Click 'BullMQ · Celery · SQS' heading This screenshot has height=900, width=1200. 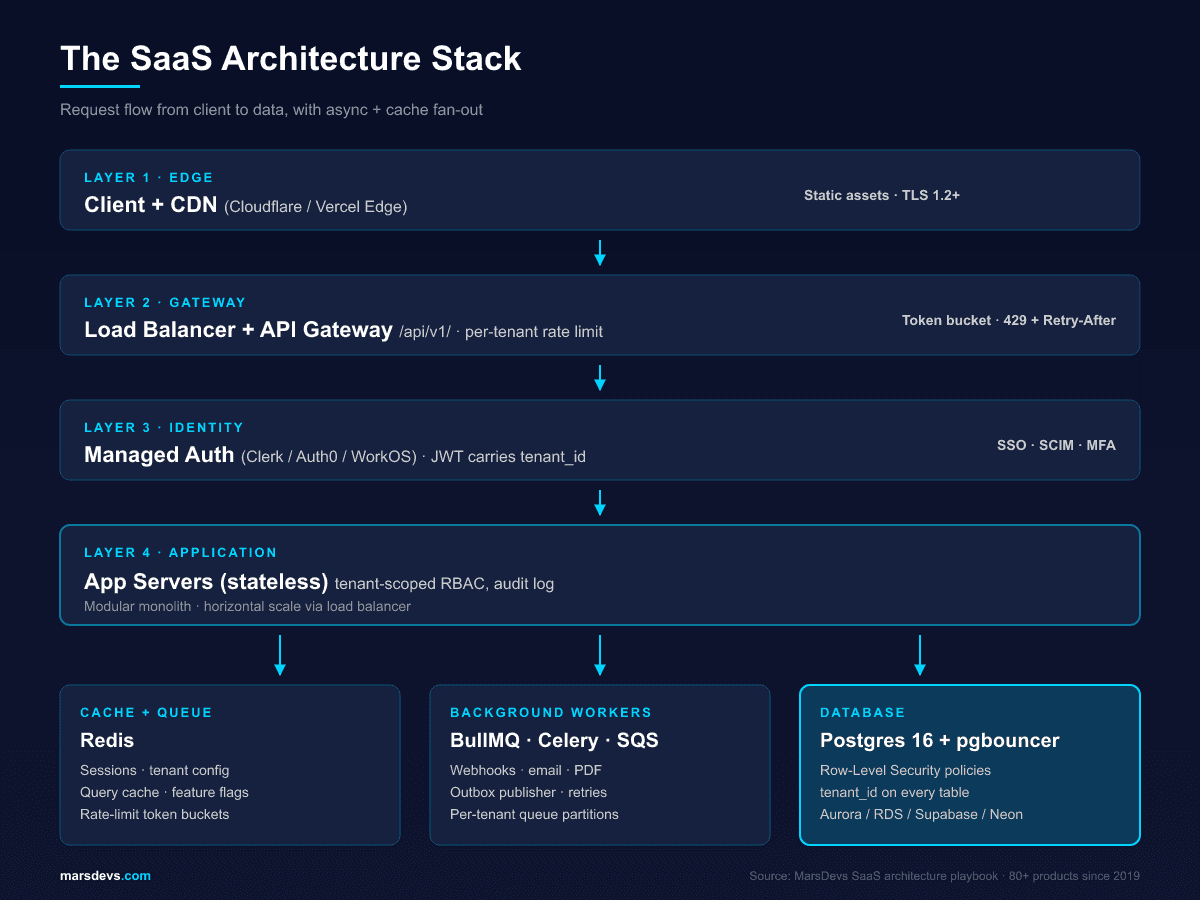click(x=554, y=741)
